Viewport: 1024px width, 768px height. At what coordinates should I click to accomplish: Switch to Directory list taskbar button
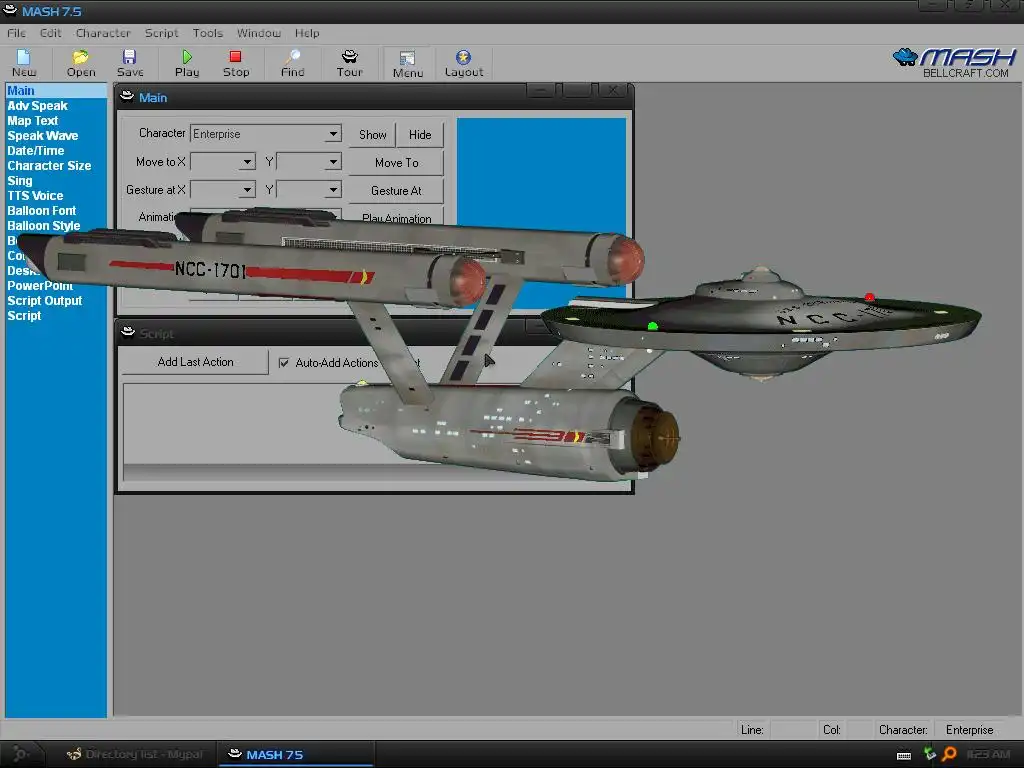click(135, 754)
